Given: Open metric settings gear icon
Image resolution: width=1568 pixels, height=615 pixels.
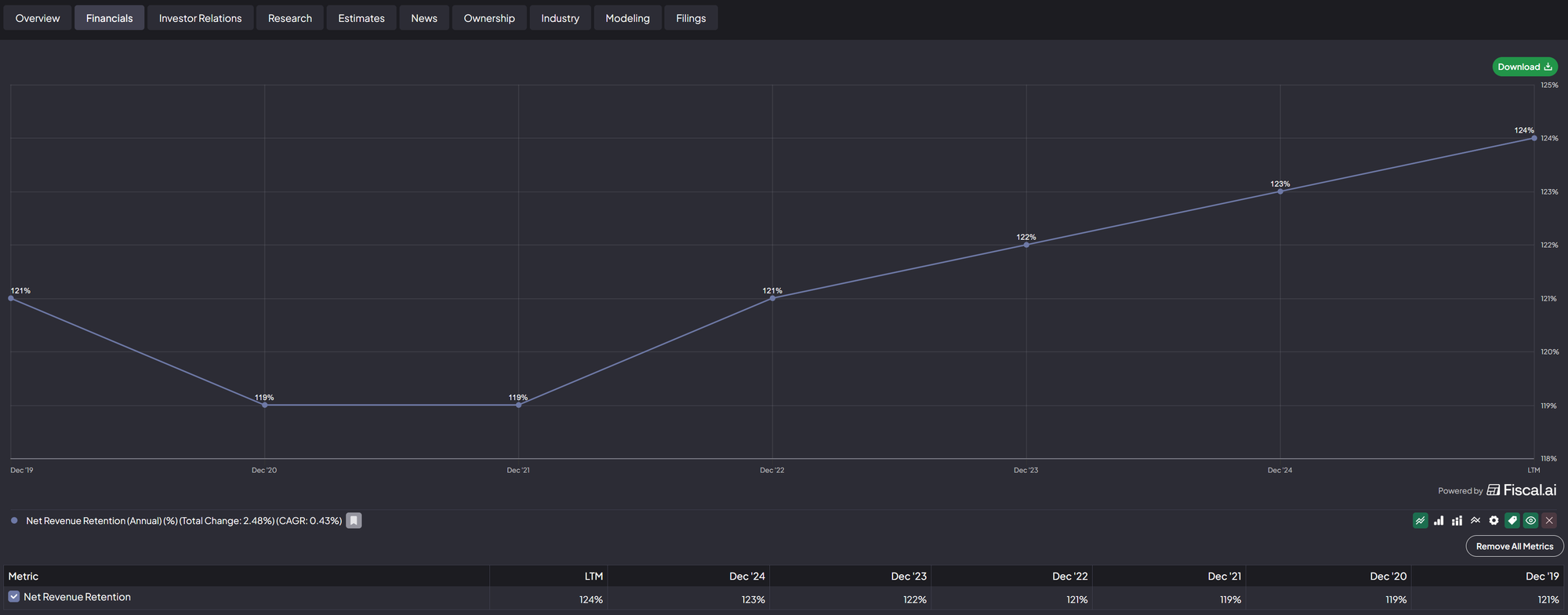Looking at the screenshot, I should click(1494, 521).
